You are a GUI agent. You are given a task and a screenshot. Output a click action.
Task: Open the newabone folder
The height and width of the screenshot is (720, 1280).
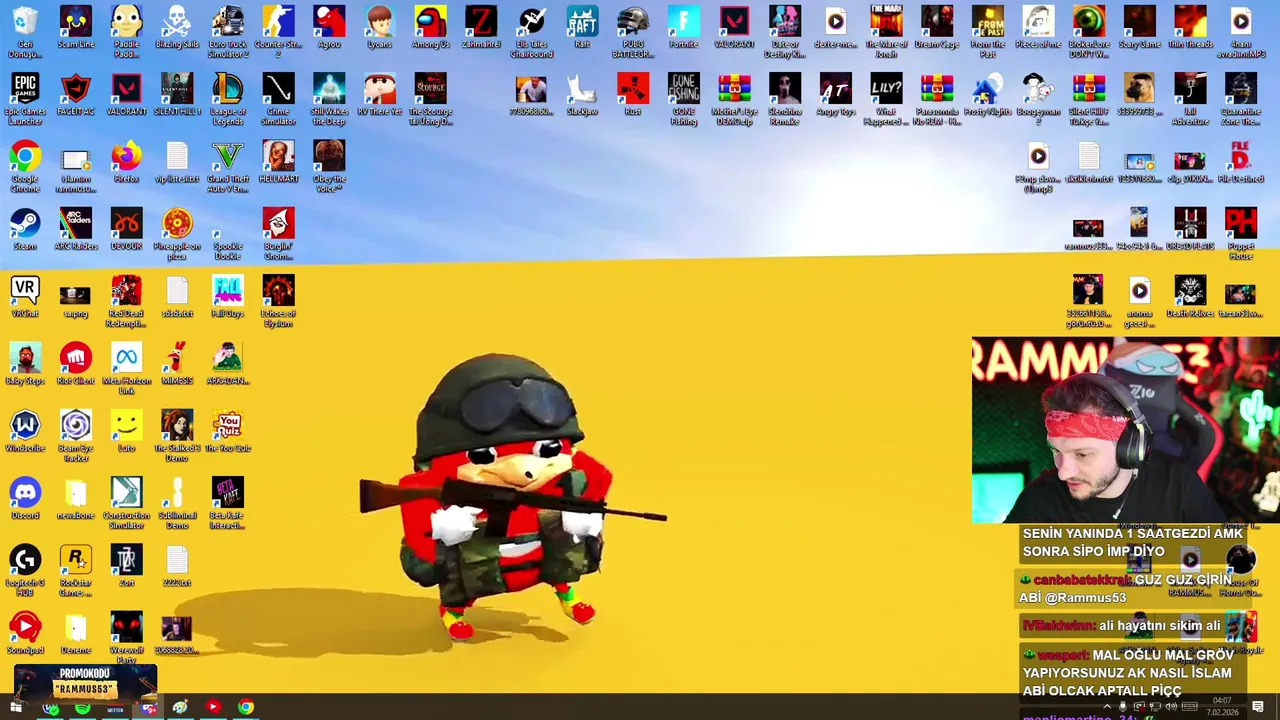click(x=76, y=497)
